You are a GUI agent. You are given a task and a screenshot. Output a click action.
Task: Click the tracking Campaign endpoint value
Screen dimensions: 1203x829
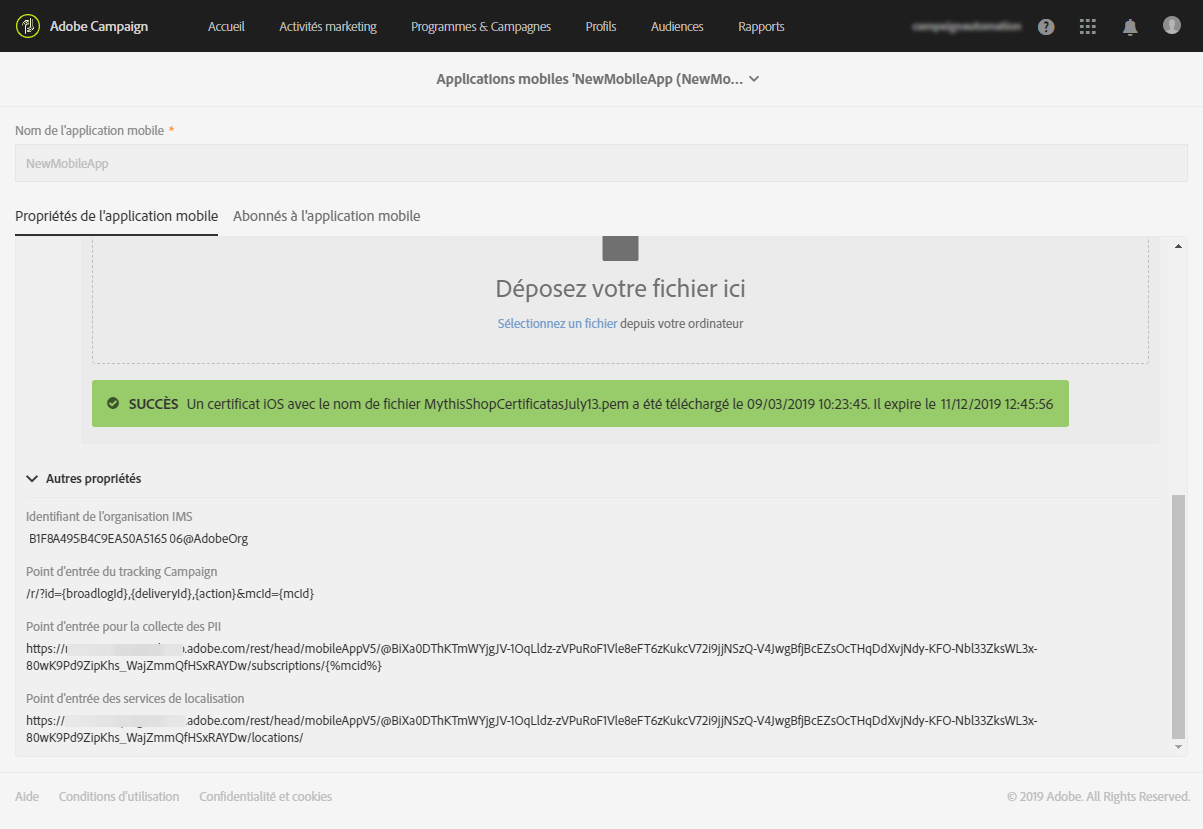170,593
